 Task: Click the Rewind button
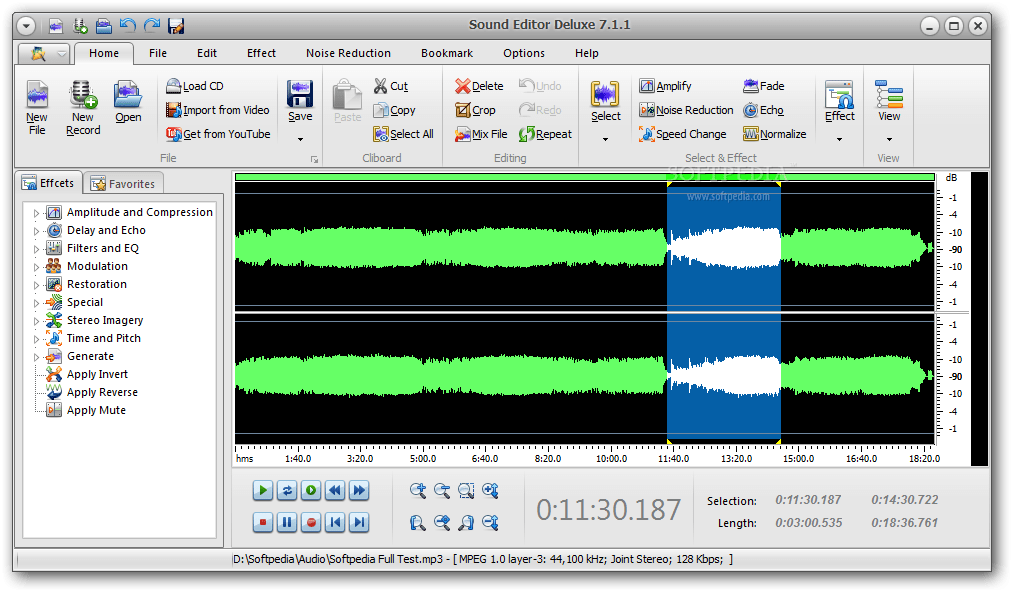click(335, 491)
